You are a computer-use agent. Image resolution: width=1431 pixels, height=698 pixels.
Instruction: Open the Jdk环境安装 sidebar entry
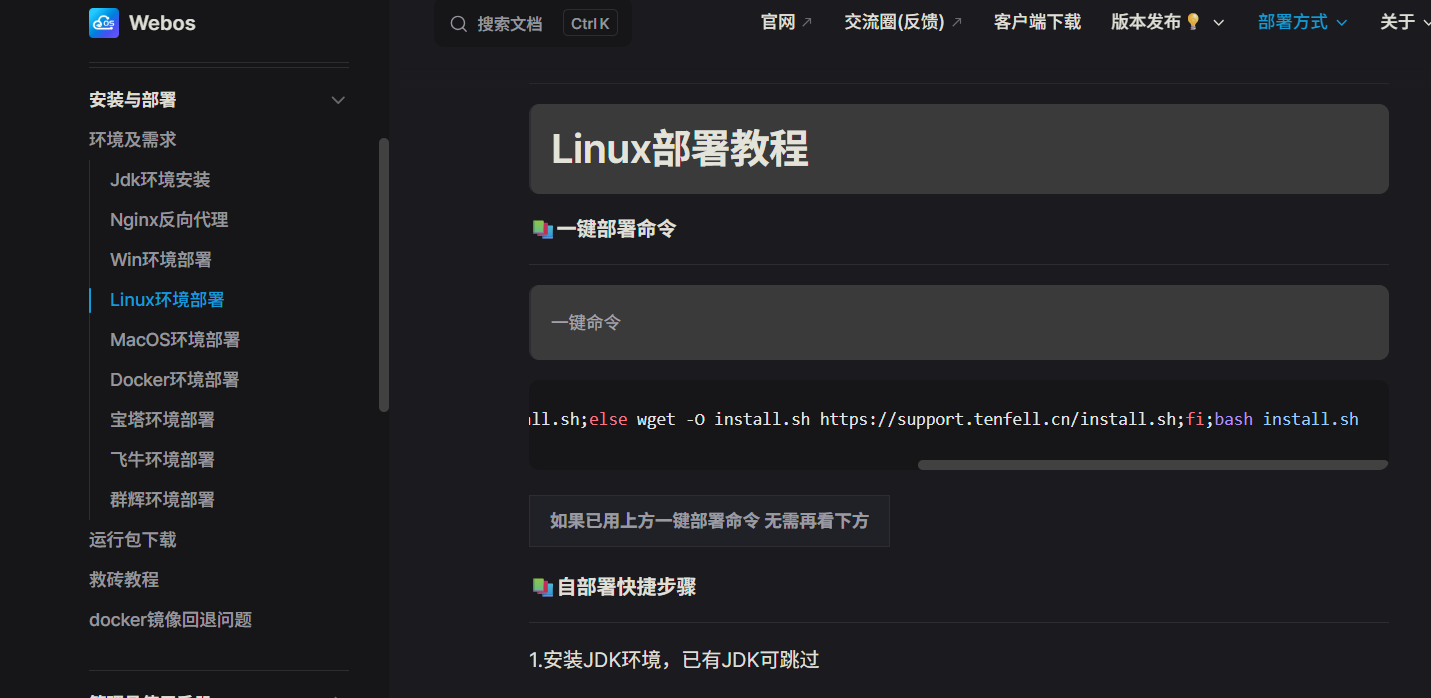(x=160, y=180)
